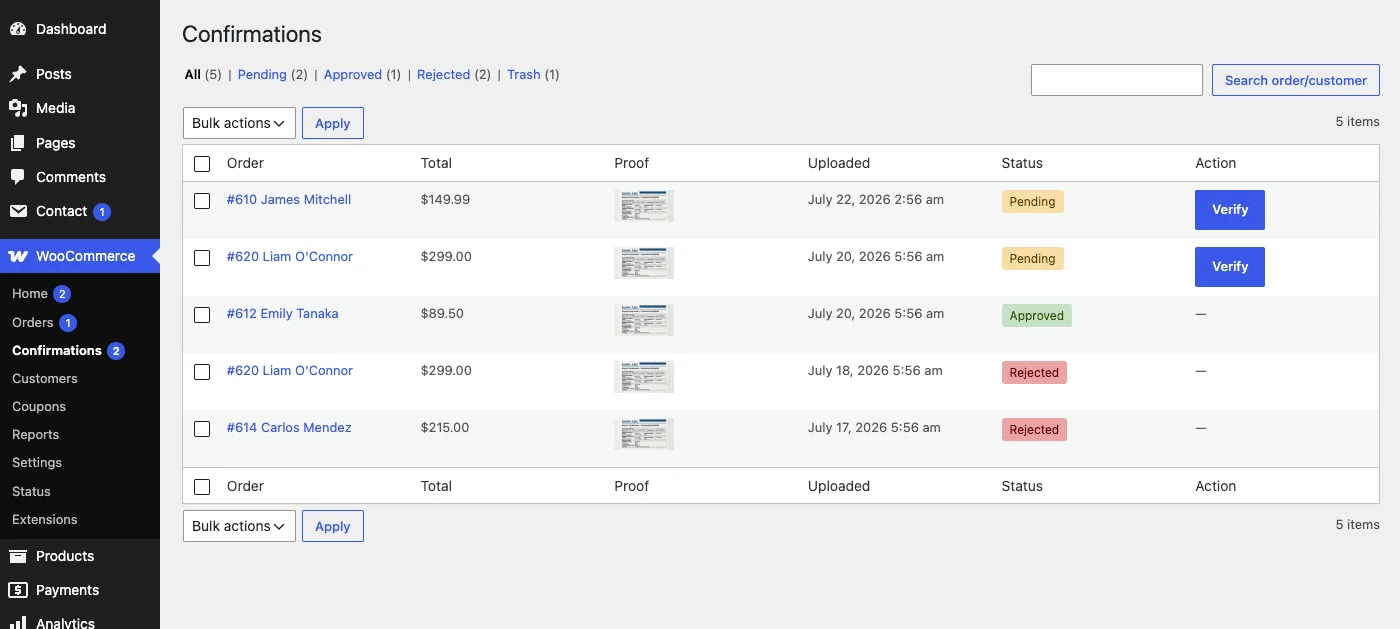Open WooCommerce Status submenu
Screen dimensions: 1400x629
pos(31,492)
